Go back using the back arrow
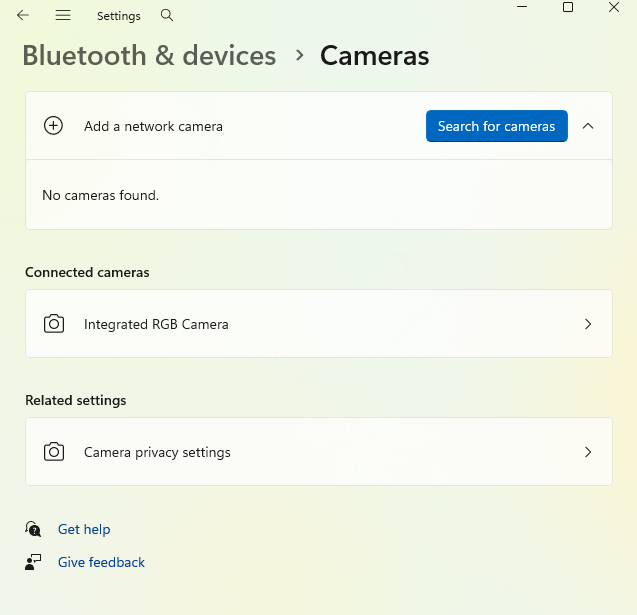The image size is (637, 615). click(23, 15)
